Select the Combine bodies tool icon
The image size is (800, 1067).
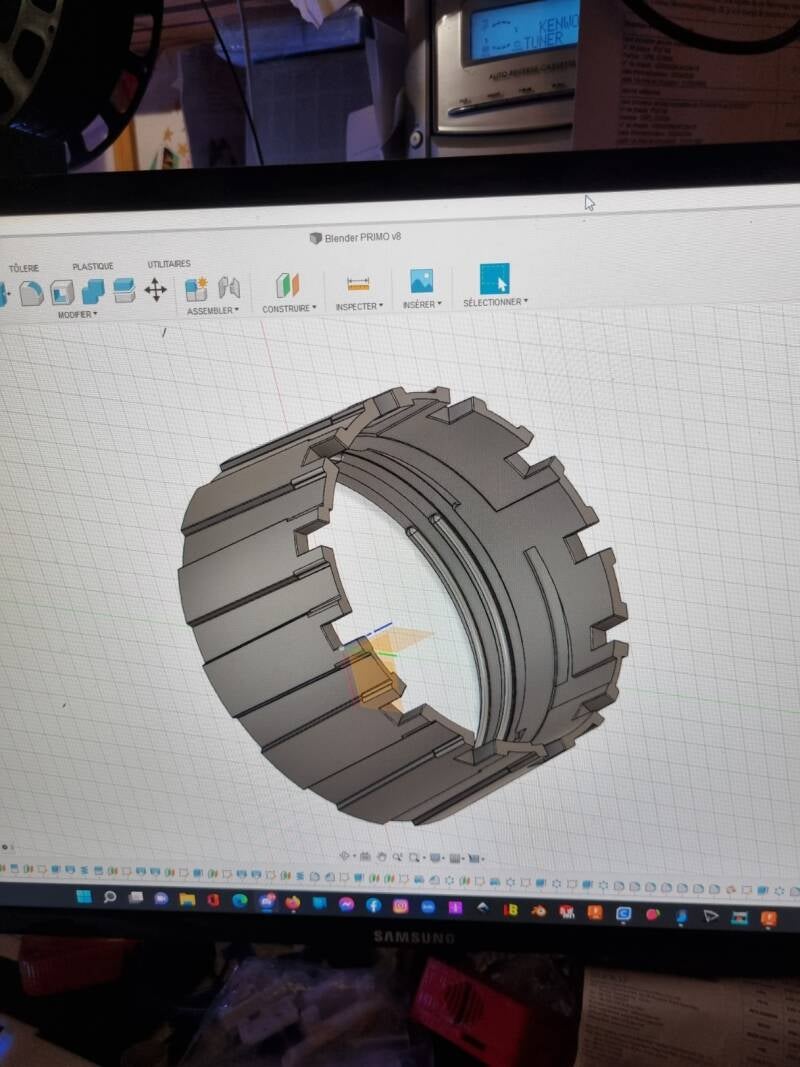(93, 291)
